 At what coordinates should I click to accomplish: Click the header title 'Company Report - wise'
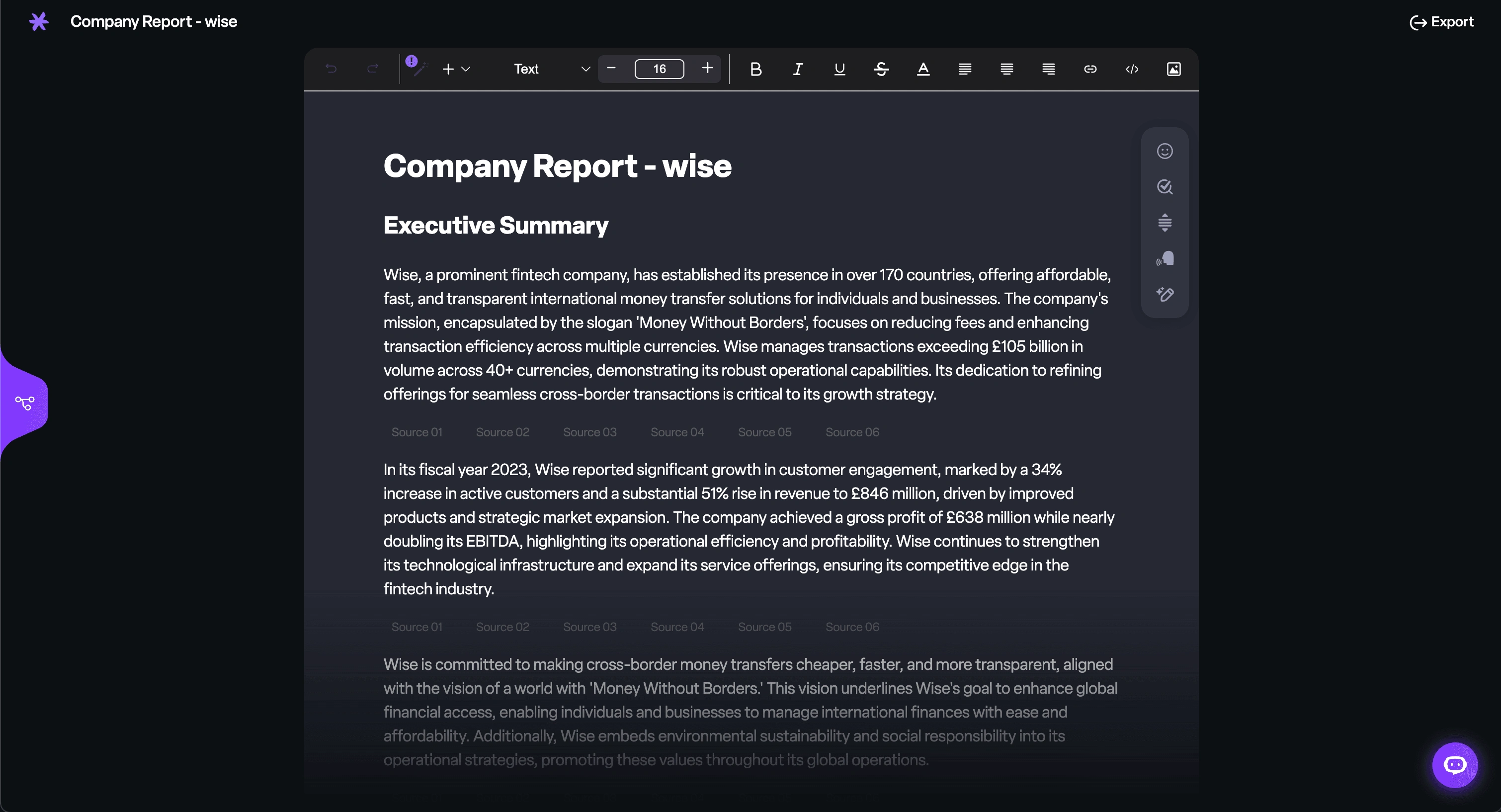154,21
